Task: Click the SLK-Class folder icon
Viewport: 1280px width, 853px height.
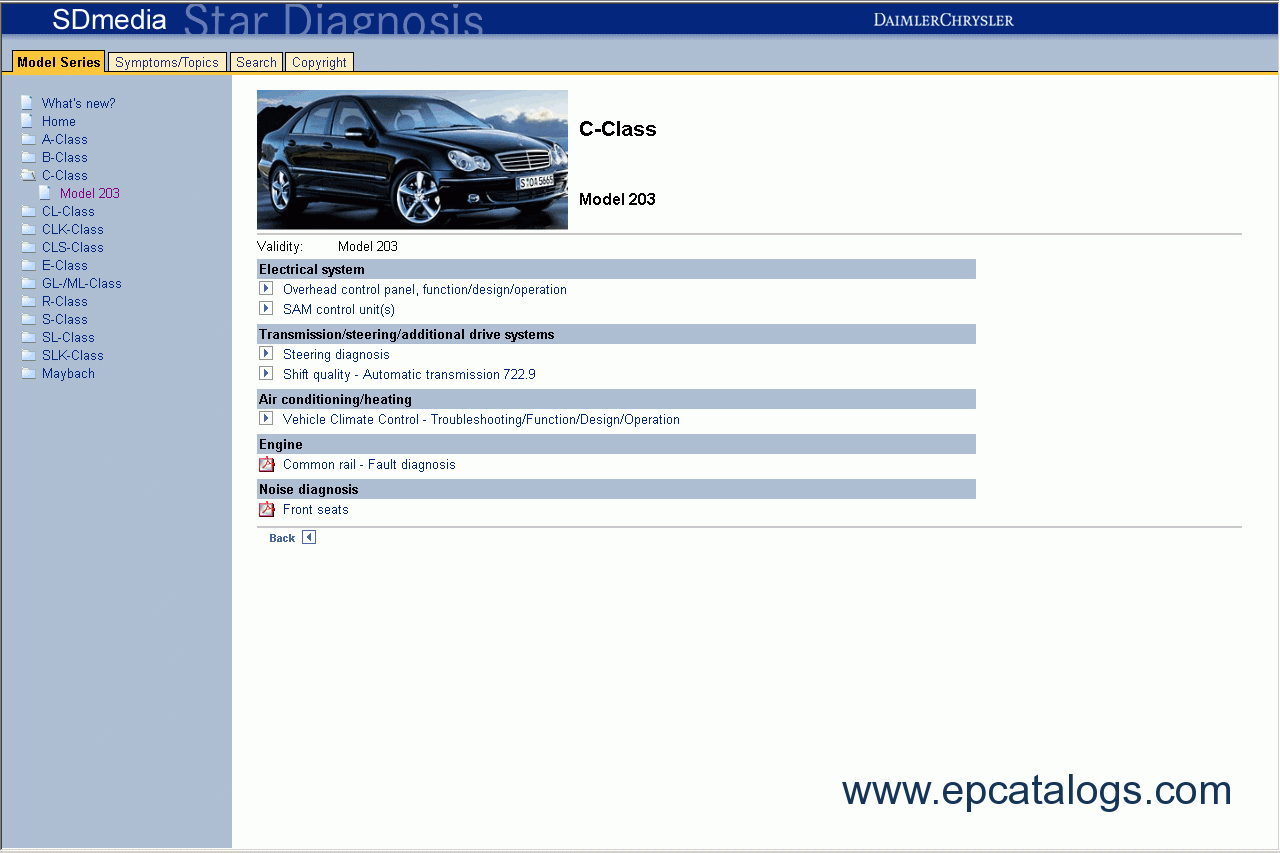Action: tap(28, 355)
